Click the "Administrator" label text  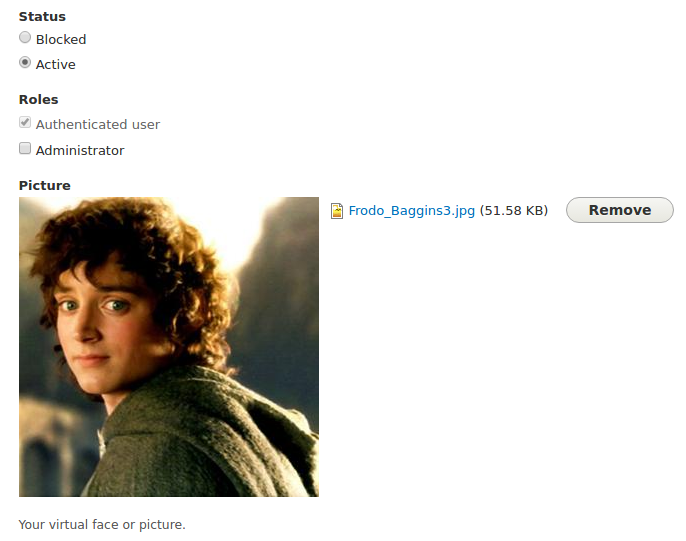tap(80, 150)
